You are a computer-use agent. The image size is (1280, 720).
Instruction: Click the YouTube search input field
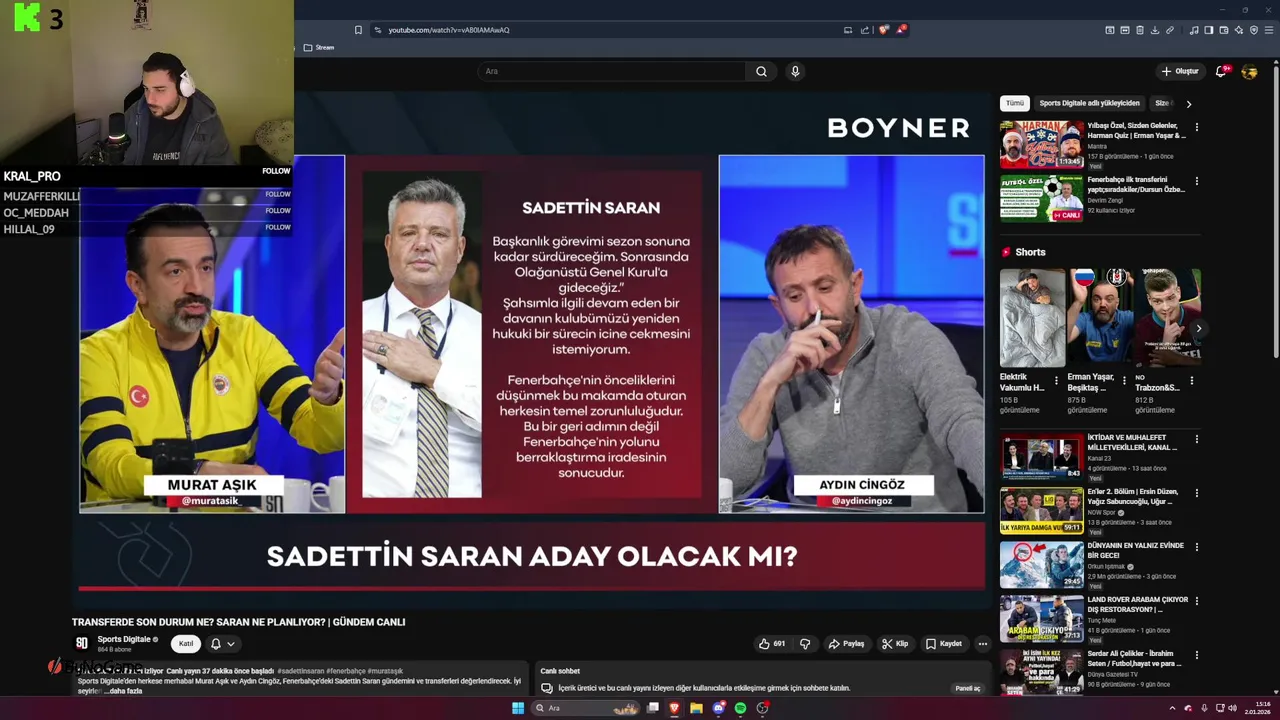611,71
